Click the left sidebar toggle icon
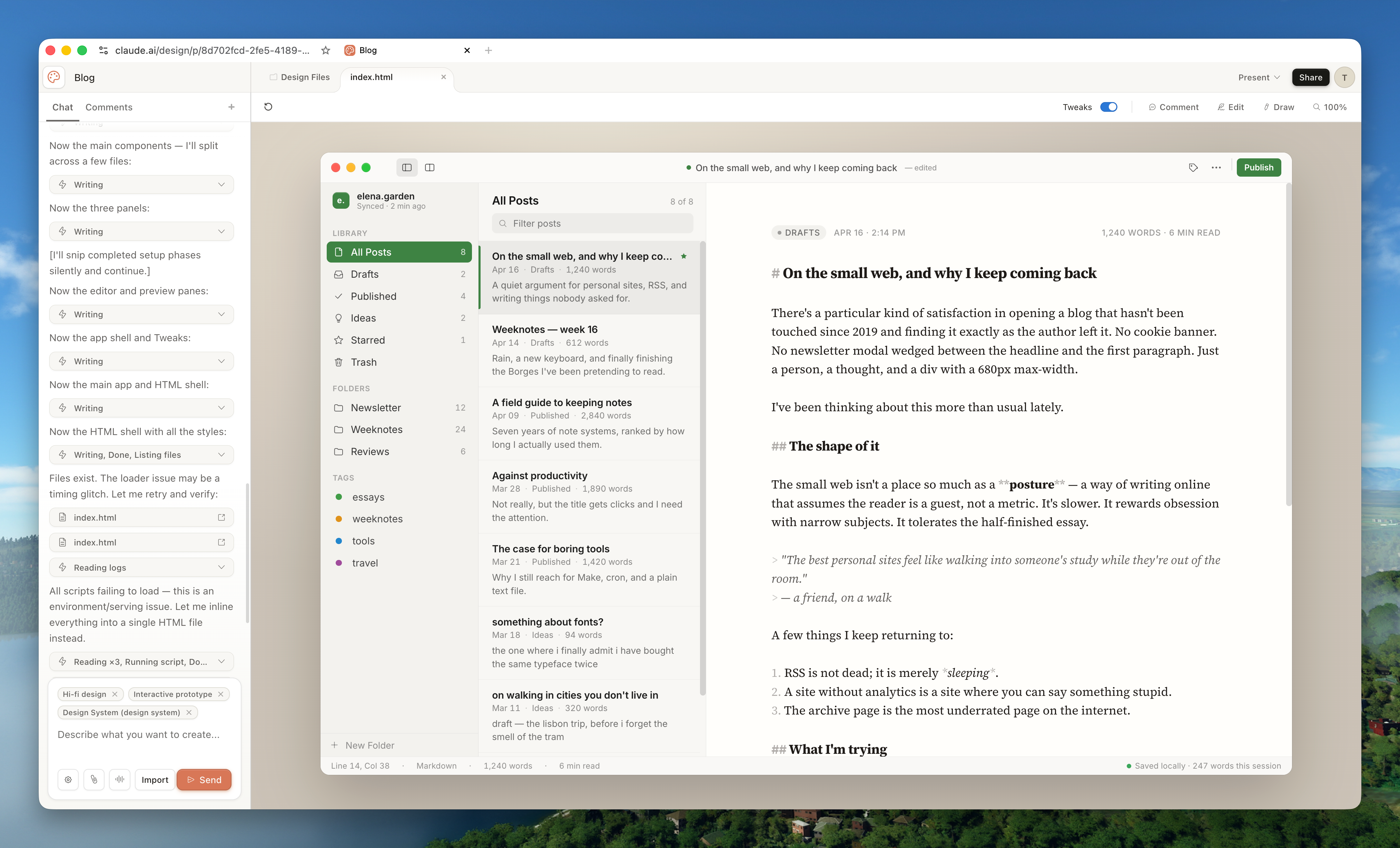This screenshot has height=848, width=1400. (x=406, y=167)
